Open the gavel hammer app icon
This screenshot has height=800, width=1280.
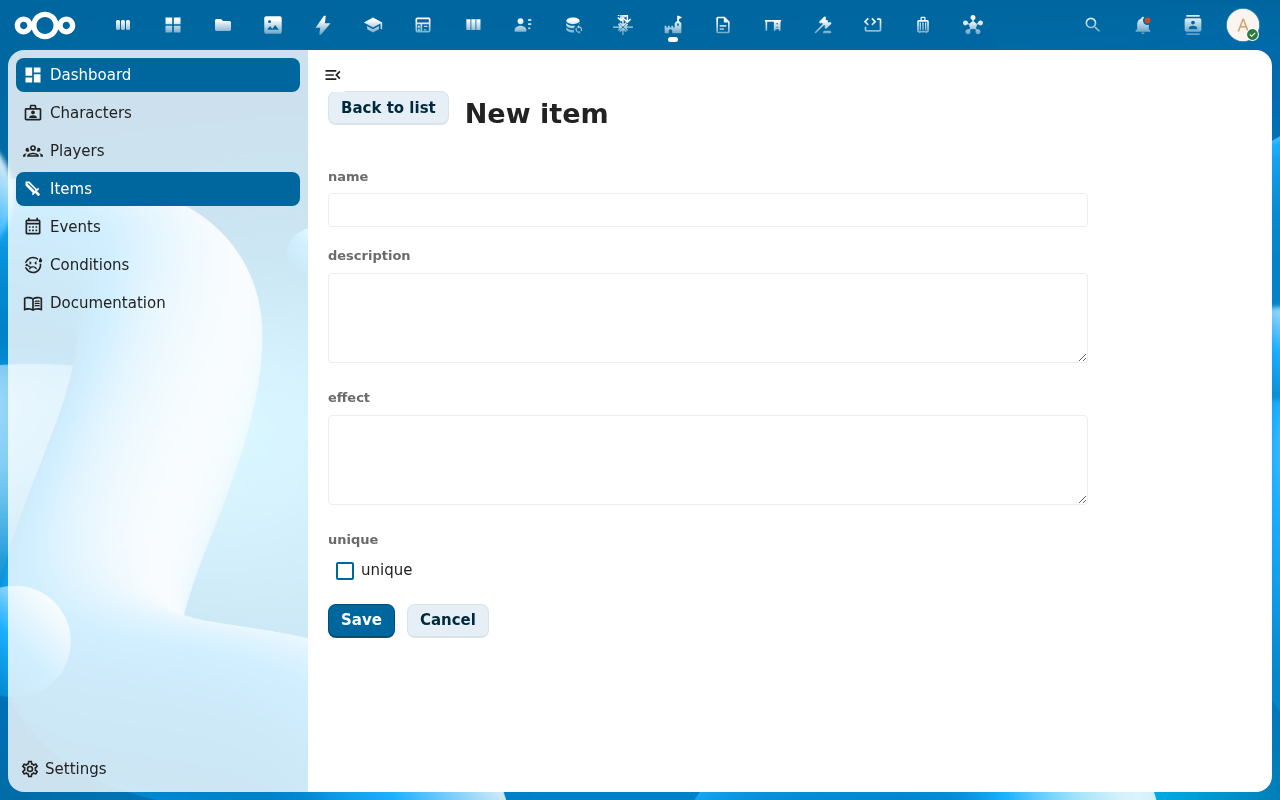click(823, 25)
